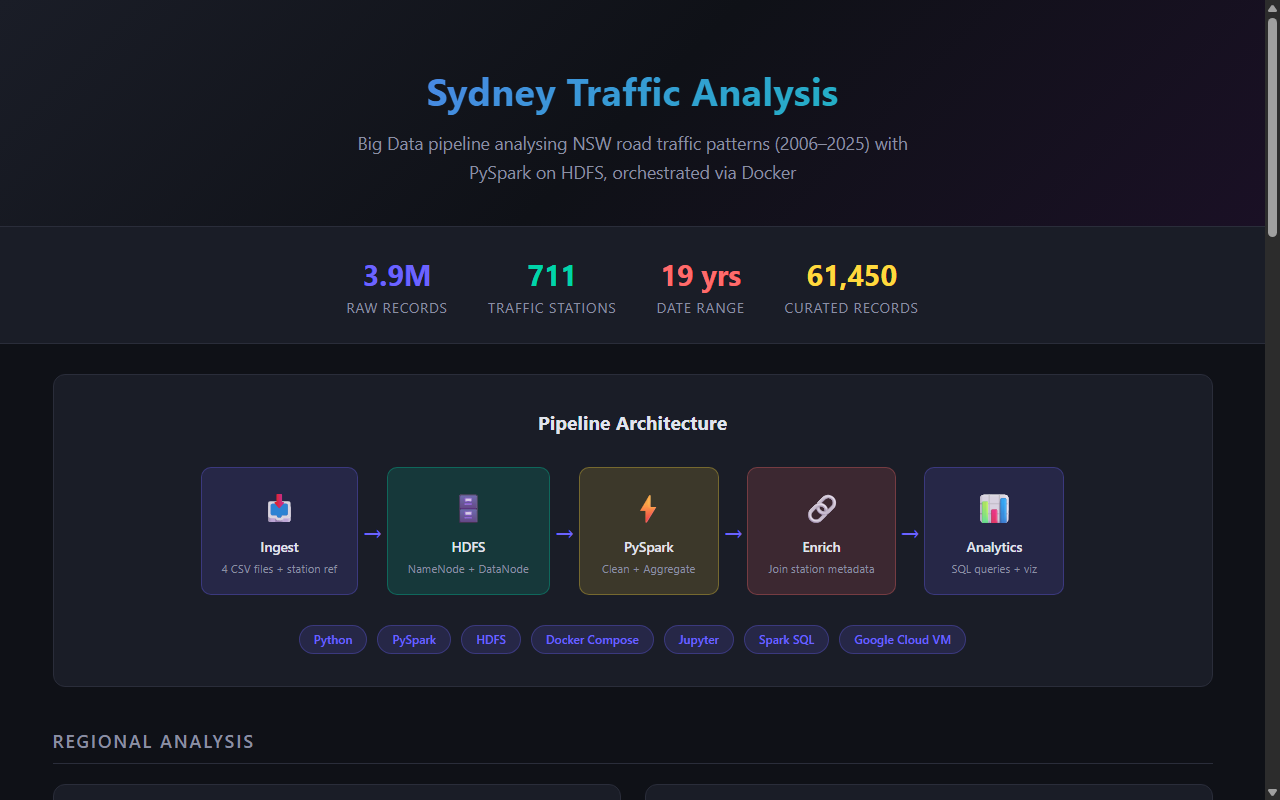This screenshot has height=800, width=1280.
Task: Select the Jupyter tag
Action: (x=699, y=640)
